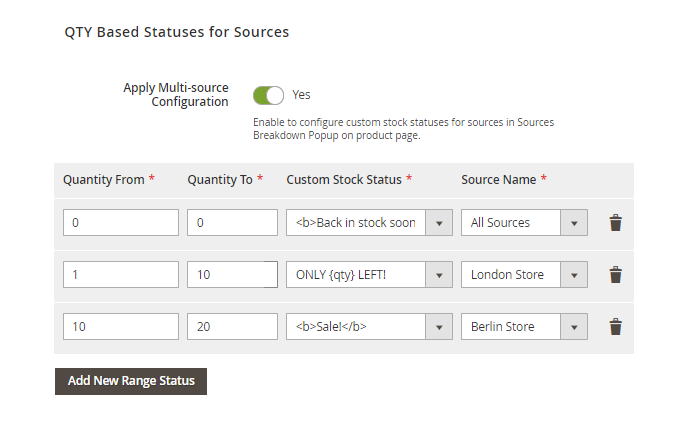This screenshot has width=684, height=421.
Task: Open the All Sources source name dropdown
Action: (523, 223)
